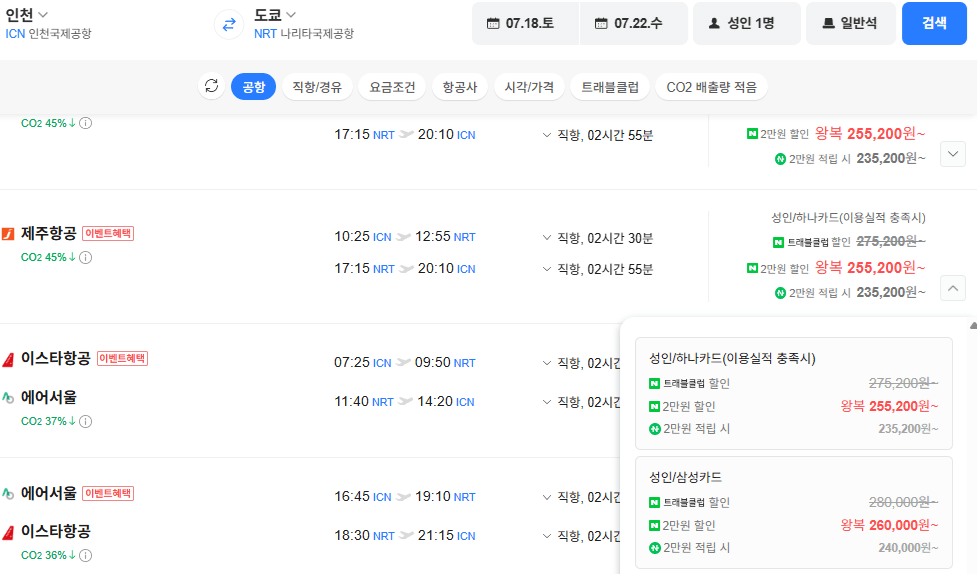Open 일반석 seat class selector
Viewport: 977px width, 574px height.
pos(851,24)
